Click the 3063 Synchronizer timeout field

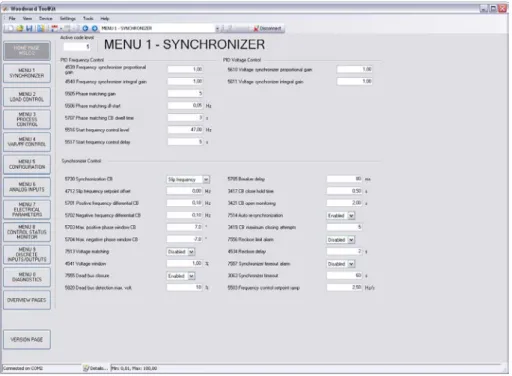(x=345, y=276)
